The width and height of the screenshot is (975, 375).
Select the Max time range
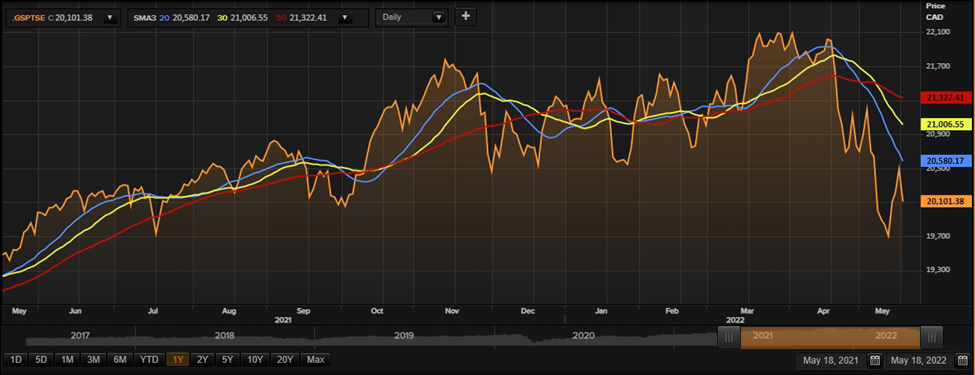tap(316, 359)
